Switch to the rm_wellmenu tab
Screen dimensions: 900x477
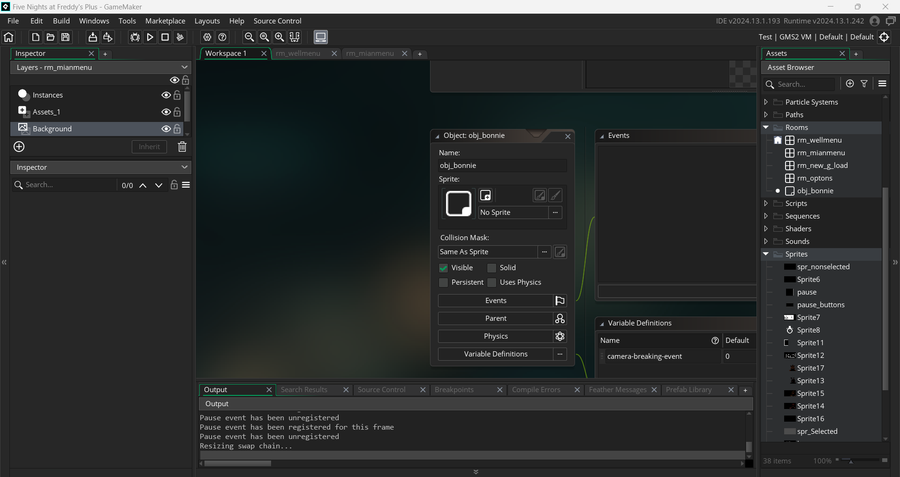tap(298, 53)
